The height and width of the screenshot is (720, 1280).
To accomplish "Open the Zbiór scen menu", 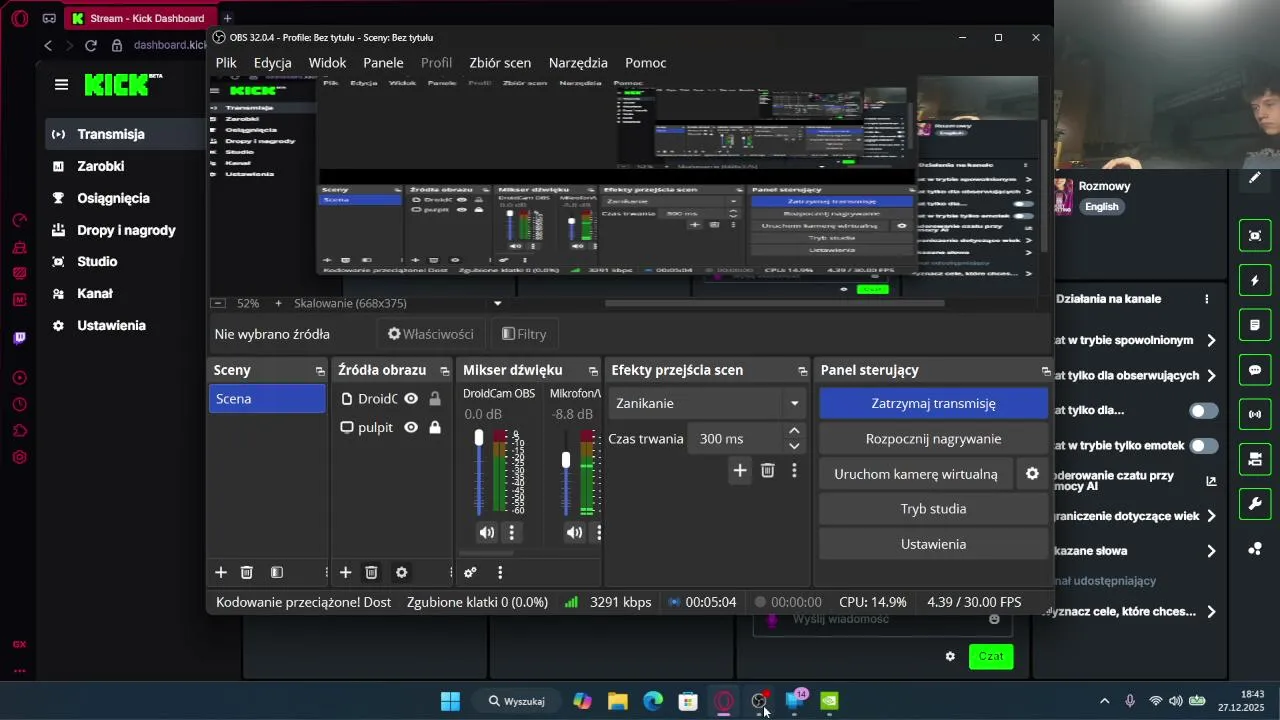I will pos(500,63).
